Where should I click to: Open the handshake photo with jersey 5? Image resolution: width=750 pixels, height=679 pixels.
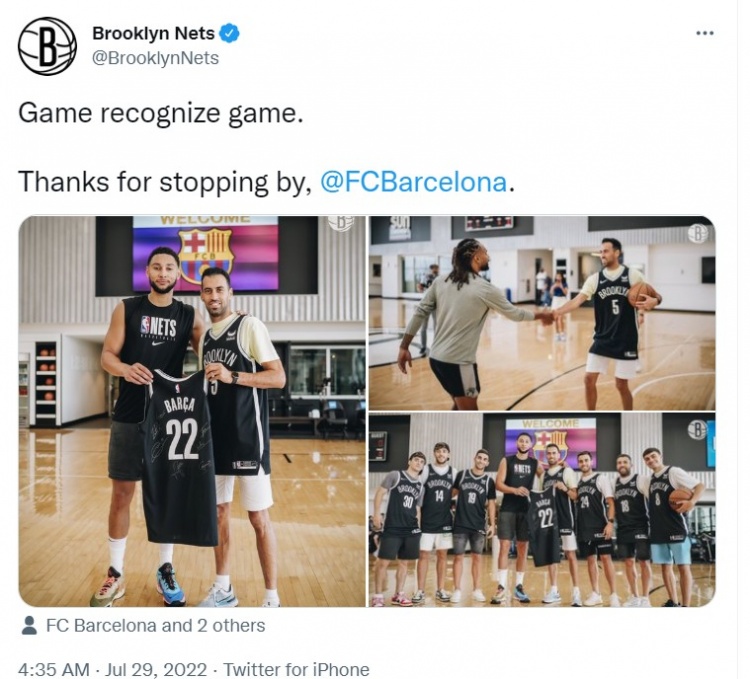pyautogui.click(x=542, y=313)
